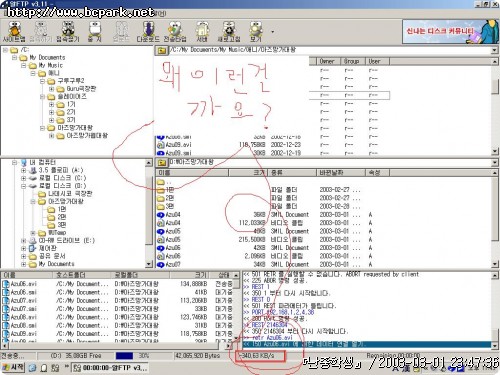Select the transfer type (전송타입) toolbar icon
The width and height of the screenshot is (500, 375).
tap(175, 32)
